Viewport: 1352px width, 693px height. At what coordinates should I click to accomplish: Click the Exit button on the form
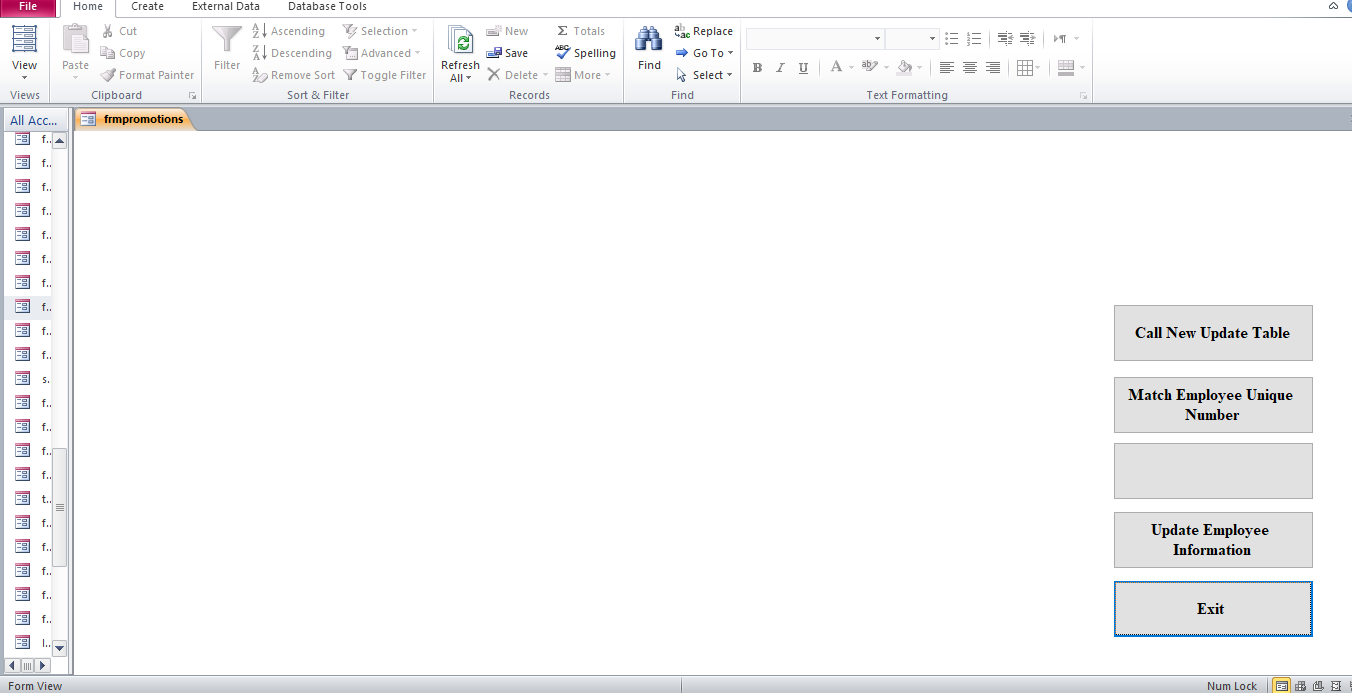click(1212, 609)
